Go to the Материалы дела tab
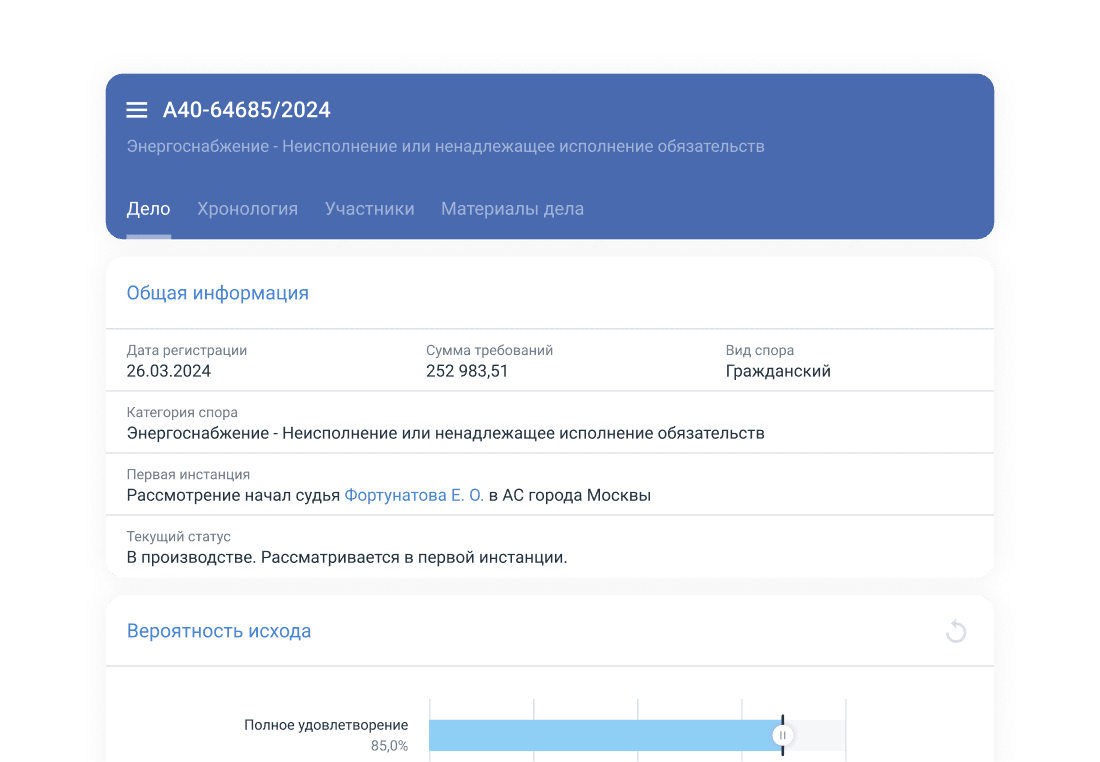Image resolution: width=1100 pixels, height=762 pixels. [512, 209]
